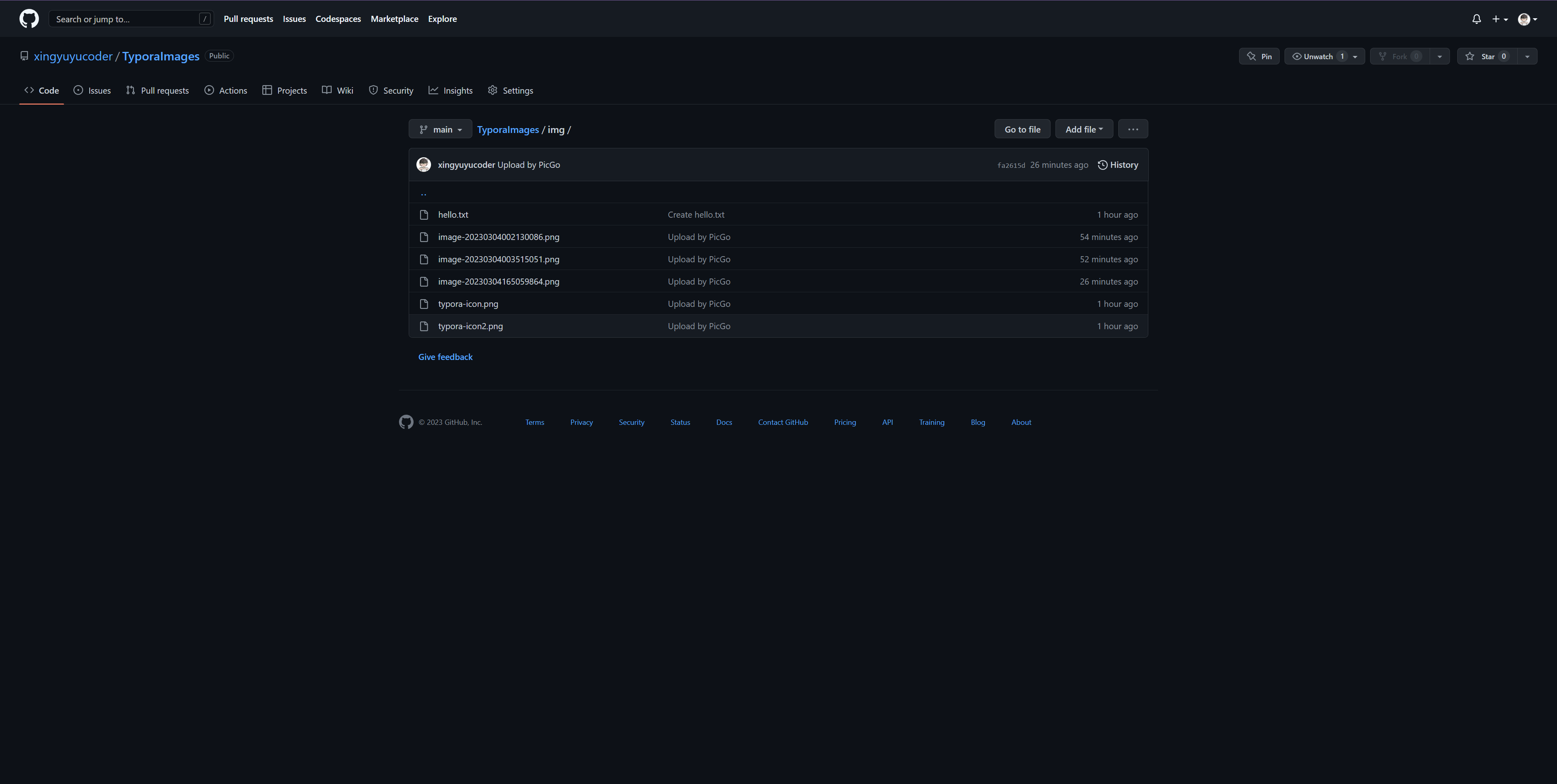Open the Insights tab
Screen dimensions: 1557x784
(x=450, y=90)
